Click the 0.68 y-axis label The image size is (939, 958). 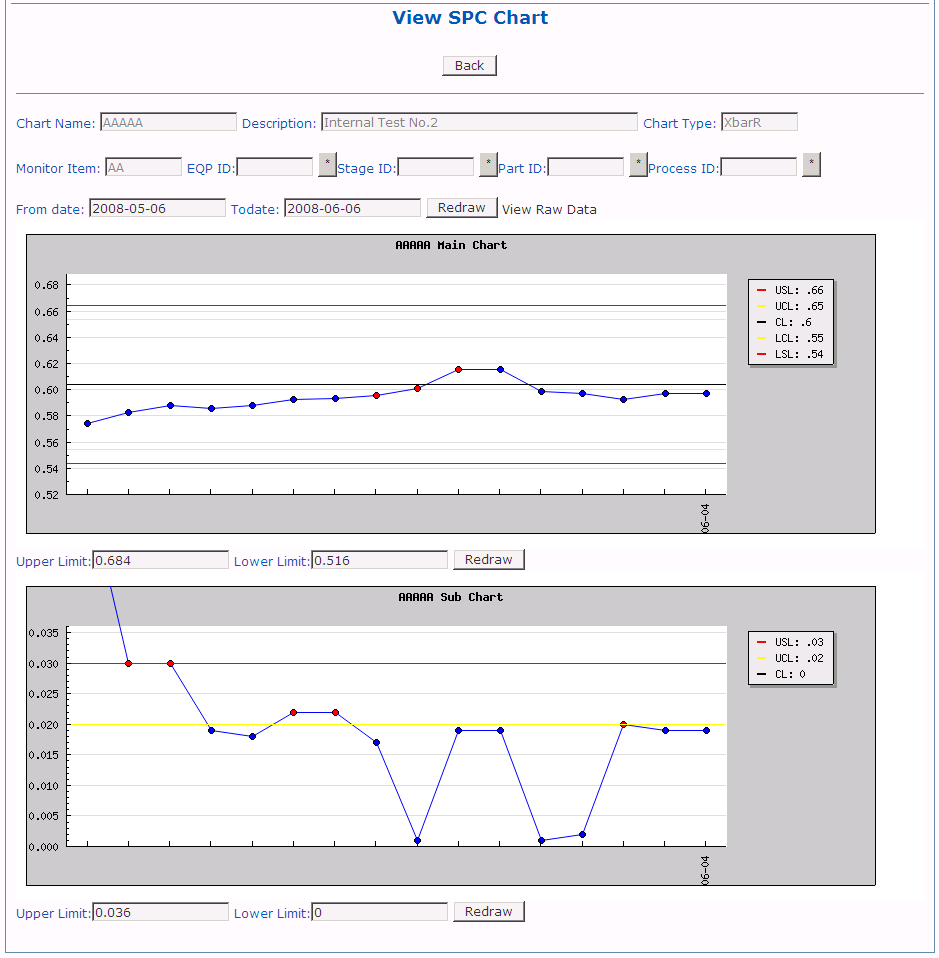point(46,285)
